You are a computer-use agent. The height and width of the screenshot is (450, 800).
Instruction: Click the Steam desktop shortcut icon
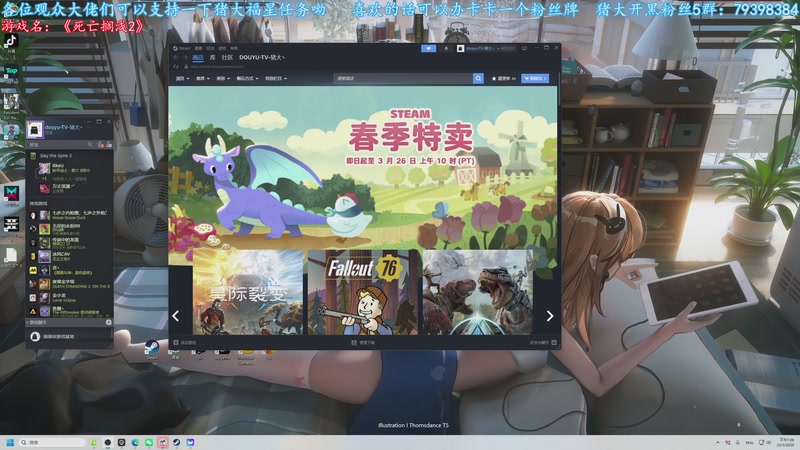click(x=152, y=349)
